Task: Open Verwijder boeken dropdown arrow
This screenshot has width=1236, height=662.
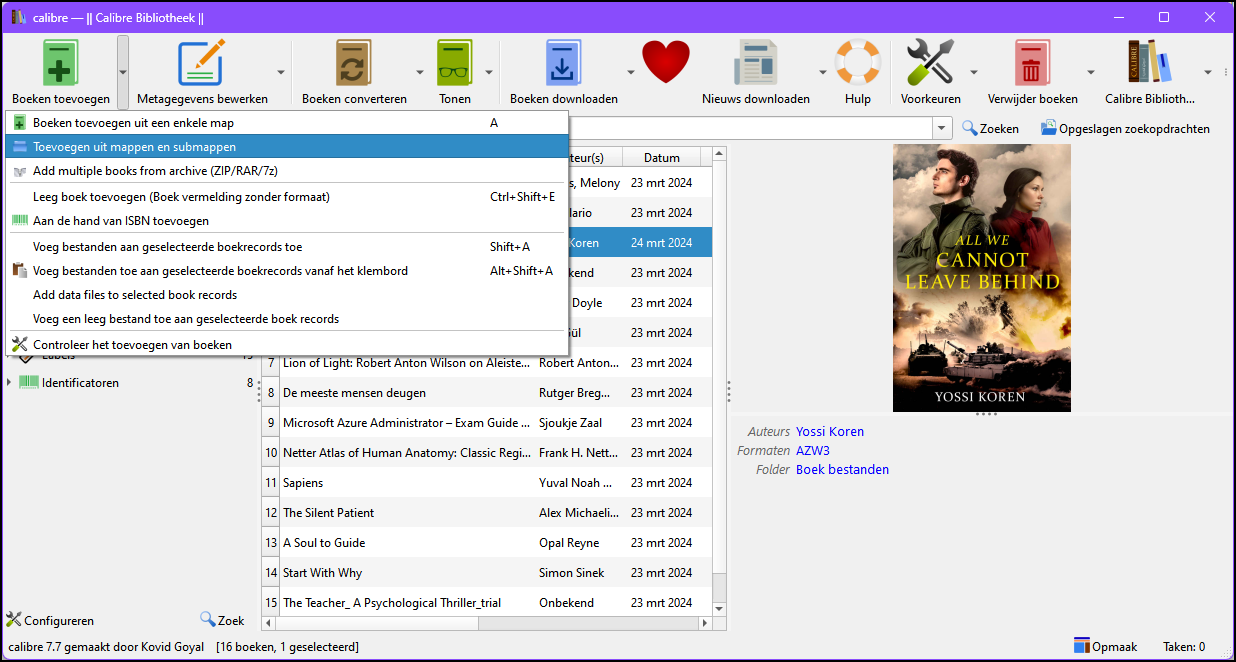Action: tap(1091, 72)
